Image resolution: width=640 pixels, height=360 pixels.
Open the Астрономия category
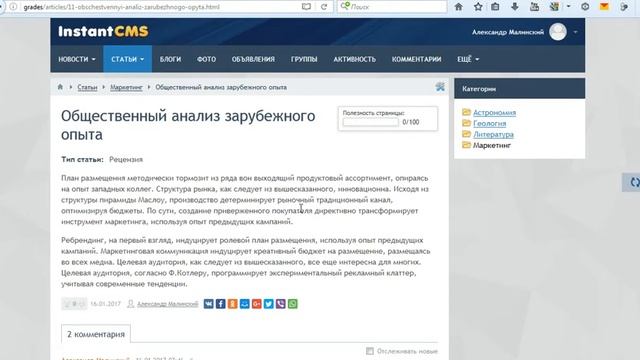[494, 112]
